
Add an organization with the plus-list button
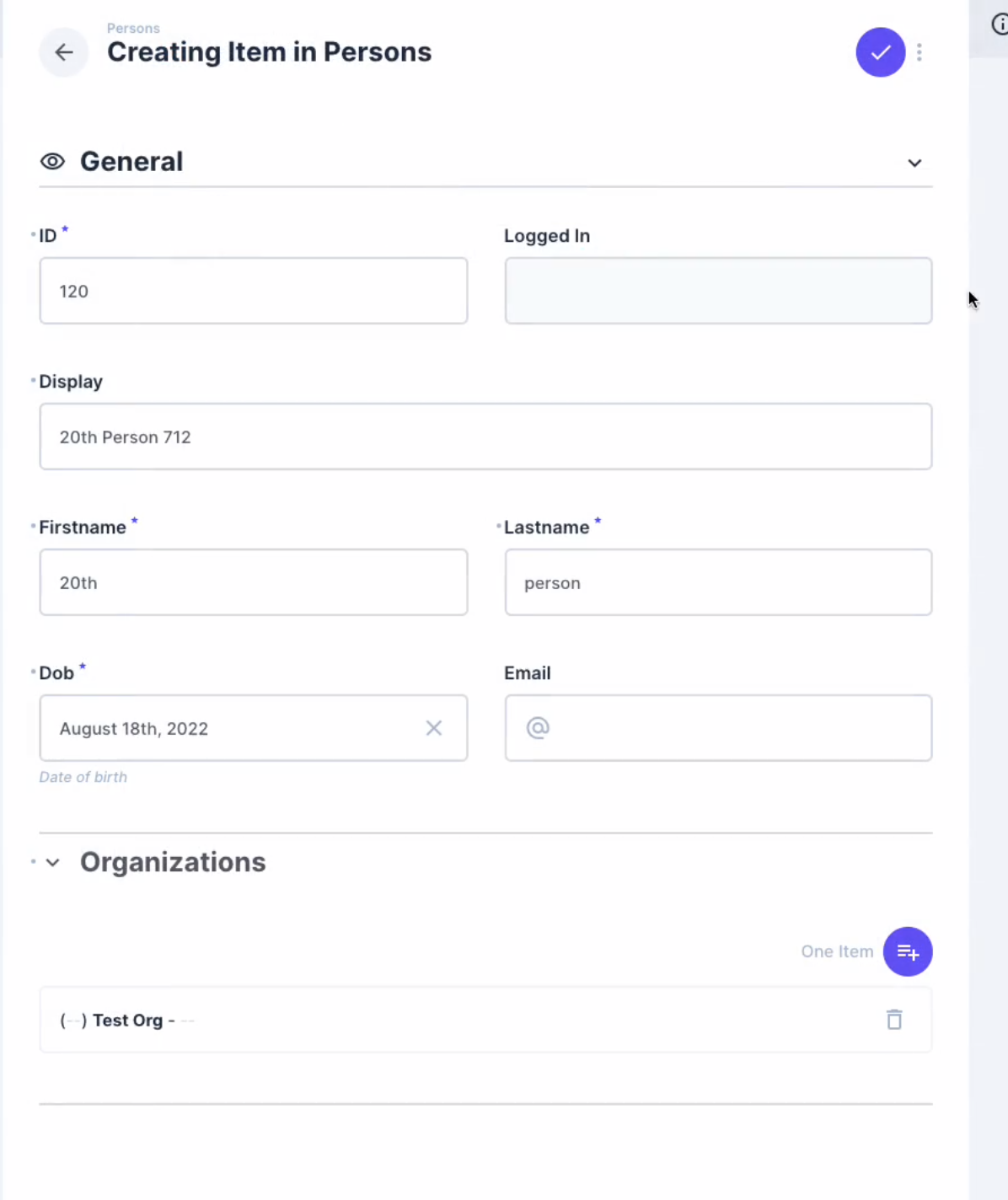pyautogui.click(x=908, y=951)
